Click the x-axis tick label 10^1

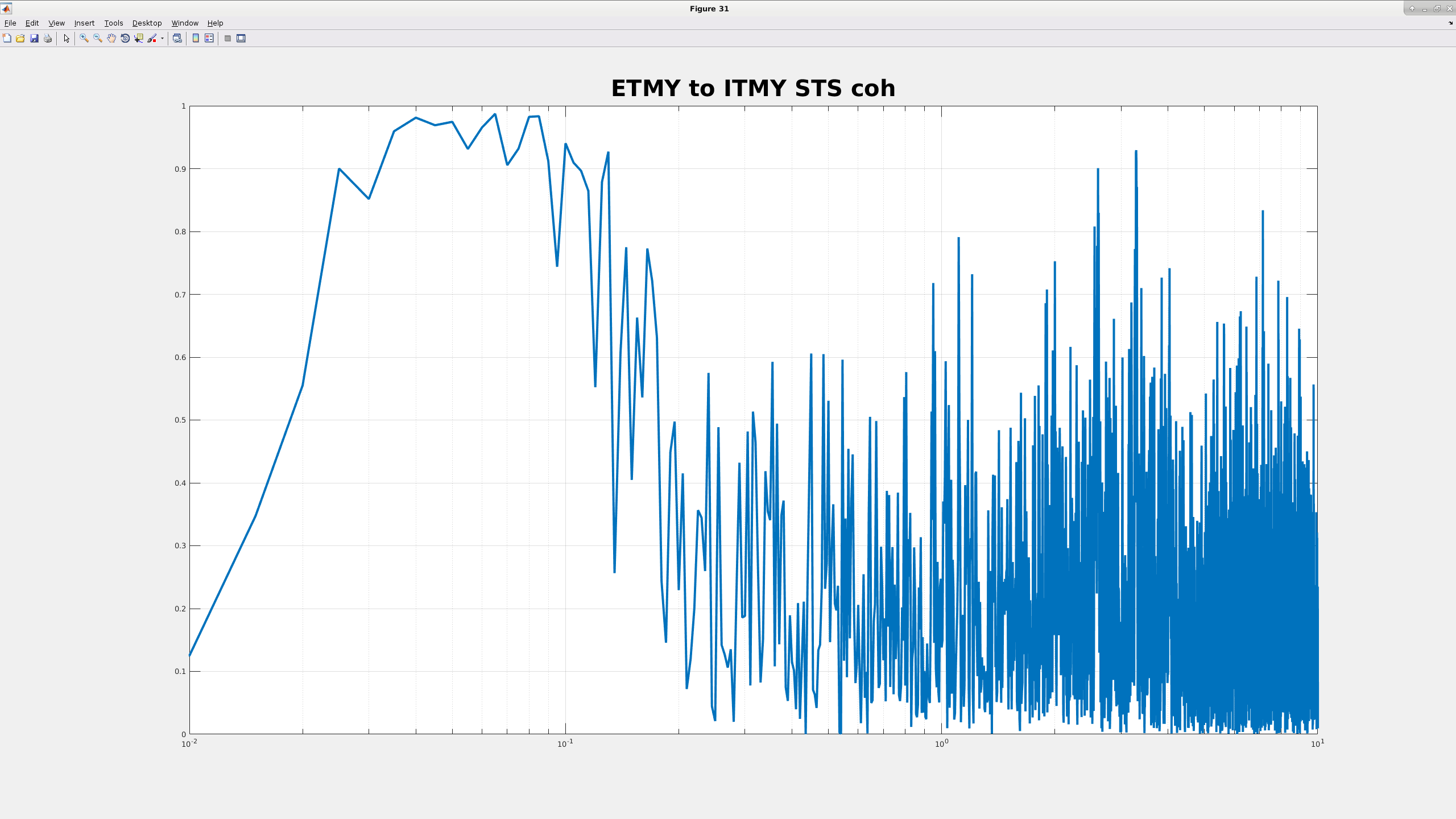pos(1318,743)
